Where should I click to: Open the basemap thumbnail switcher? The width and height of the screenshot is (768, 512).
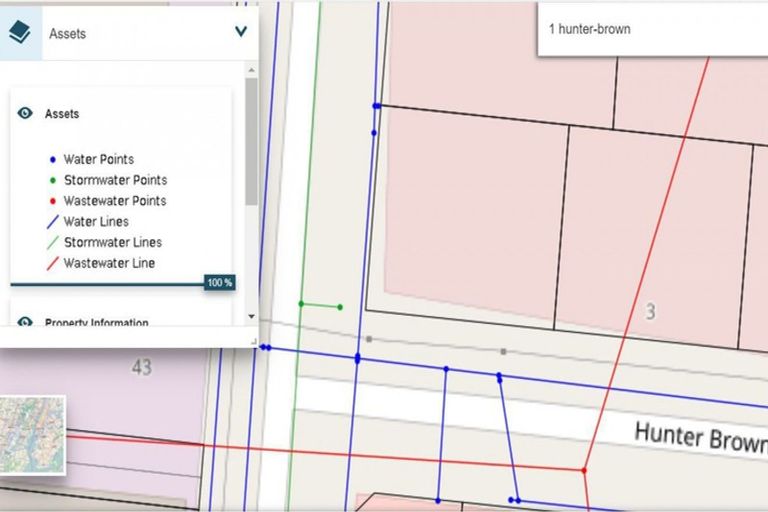(x=33, y=435)
